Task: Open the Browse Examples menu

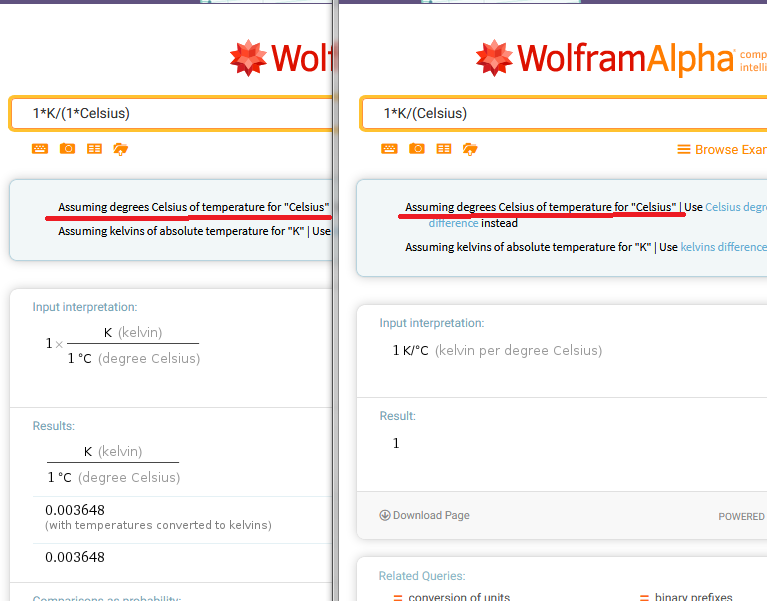Action: click(721, 149)
